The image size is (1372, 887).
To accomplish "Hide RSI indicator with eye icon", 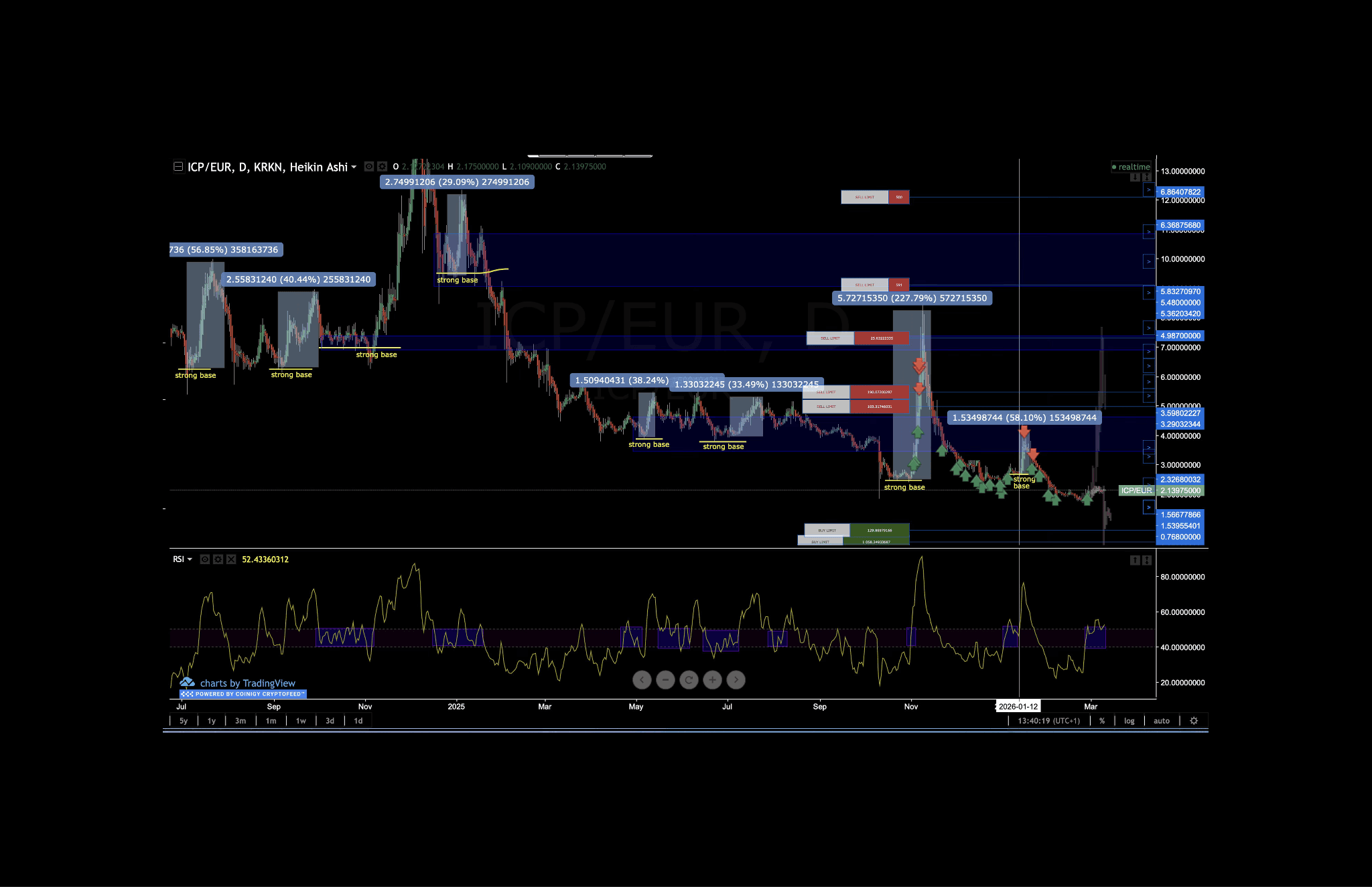I will pyautogui.click(x=205, y=559).
